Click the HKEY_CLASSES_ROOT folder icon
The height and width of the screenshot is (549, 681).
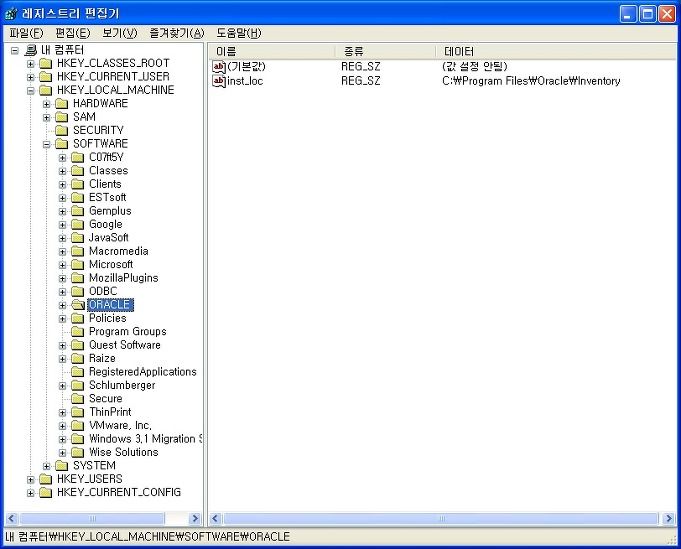point(46,63)
